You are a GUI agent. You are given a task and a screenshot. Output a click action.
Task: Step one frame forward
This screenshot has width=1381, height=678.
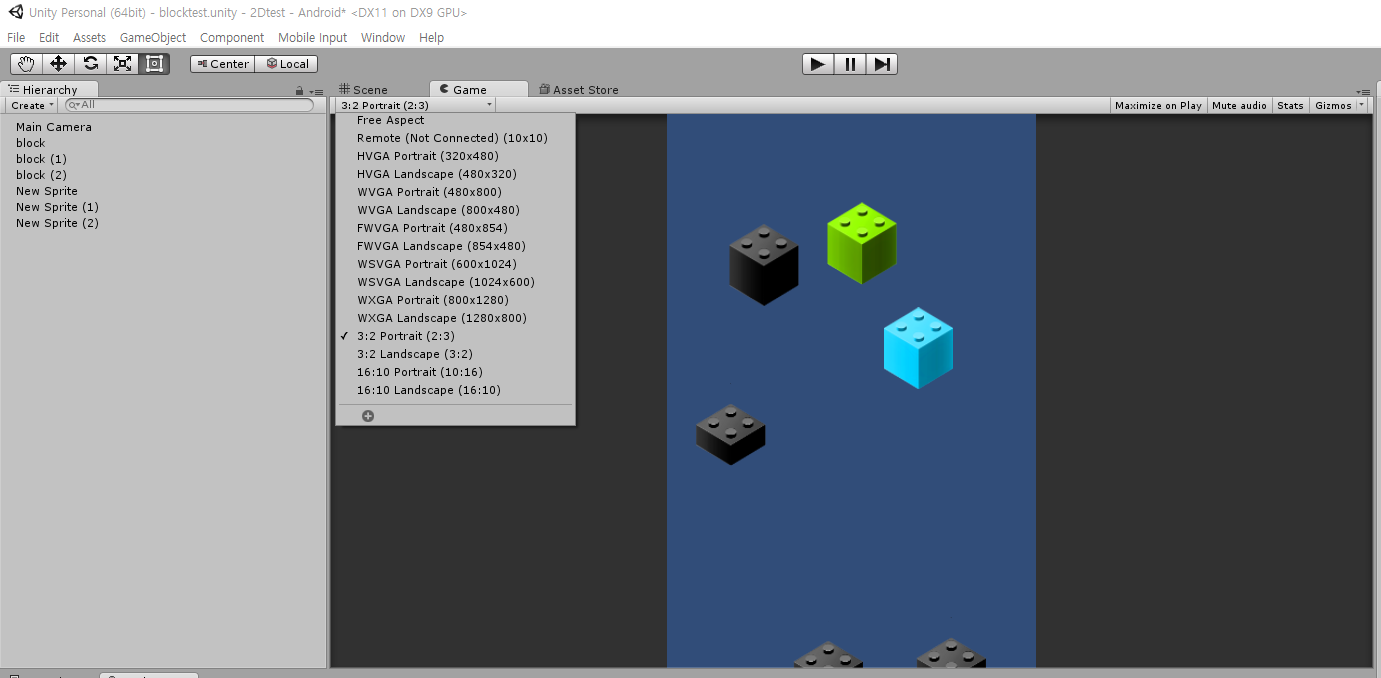pos(882,64)
